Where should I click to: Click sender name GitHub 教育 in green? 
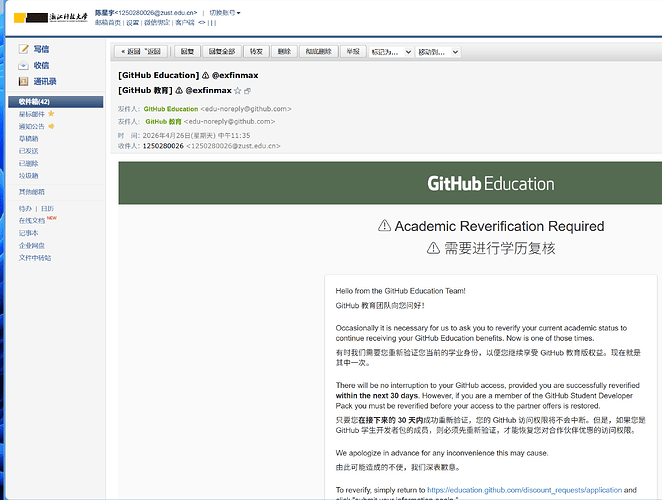click(x=163, y=122)
